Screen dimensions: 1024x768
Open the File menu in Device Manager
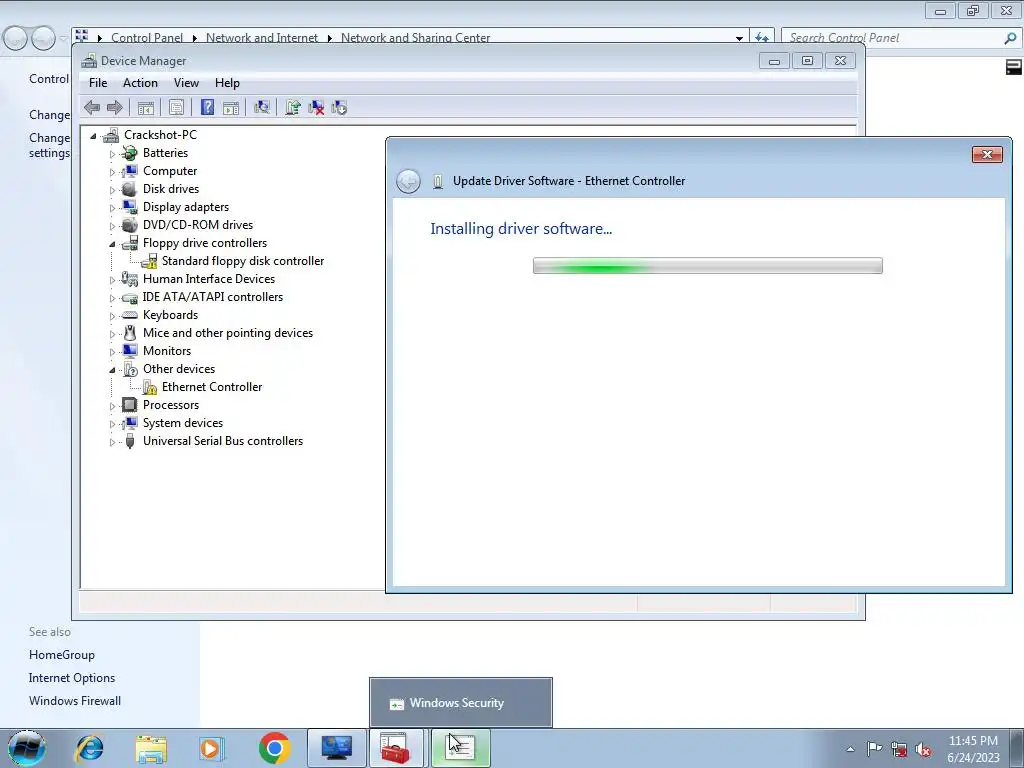tap(98, 83)
